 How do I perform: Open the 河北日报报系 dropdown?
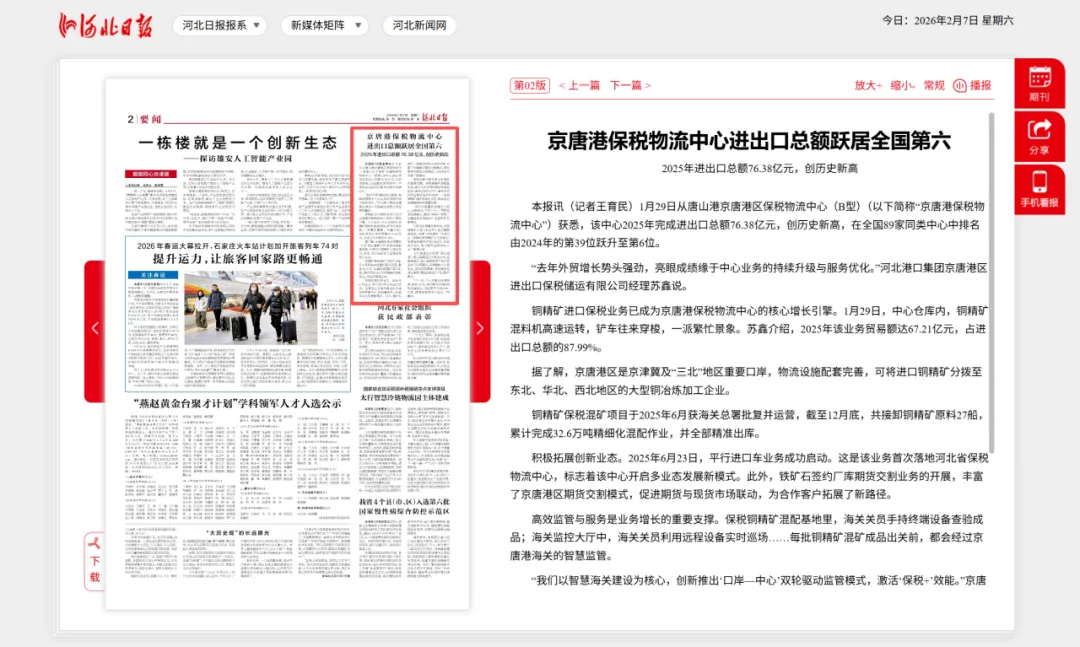(x=220, y=25)
